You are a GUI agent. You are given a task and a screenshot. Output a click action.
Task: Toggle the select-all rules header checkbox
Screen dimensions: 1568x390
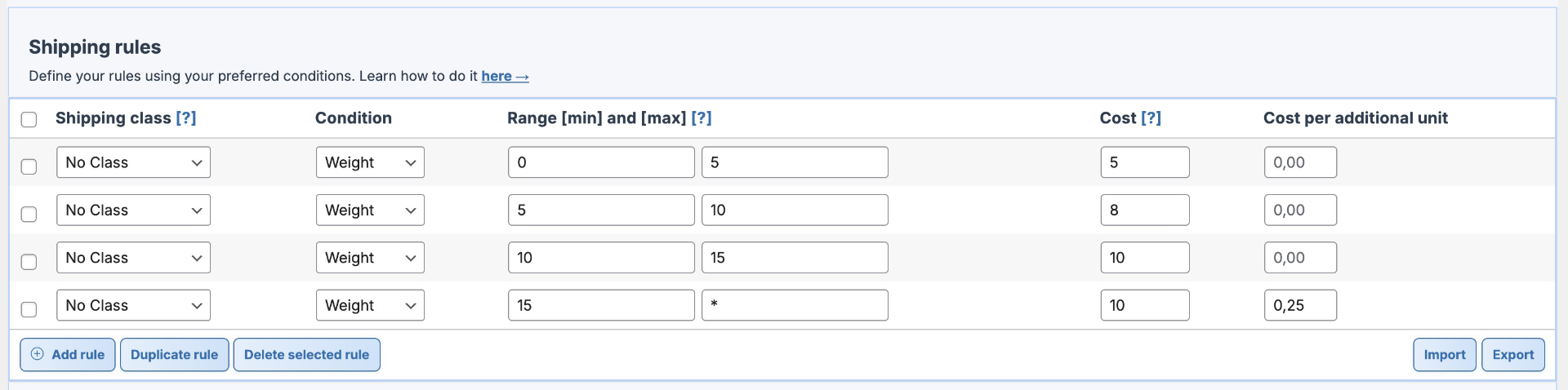pyautogui.click(x=29, y=120)
